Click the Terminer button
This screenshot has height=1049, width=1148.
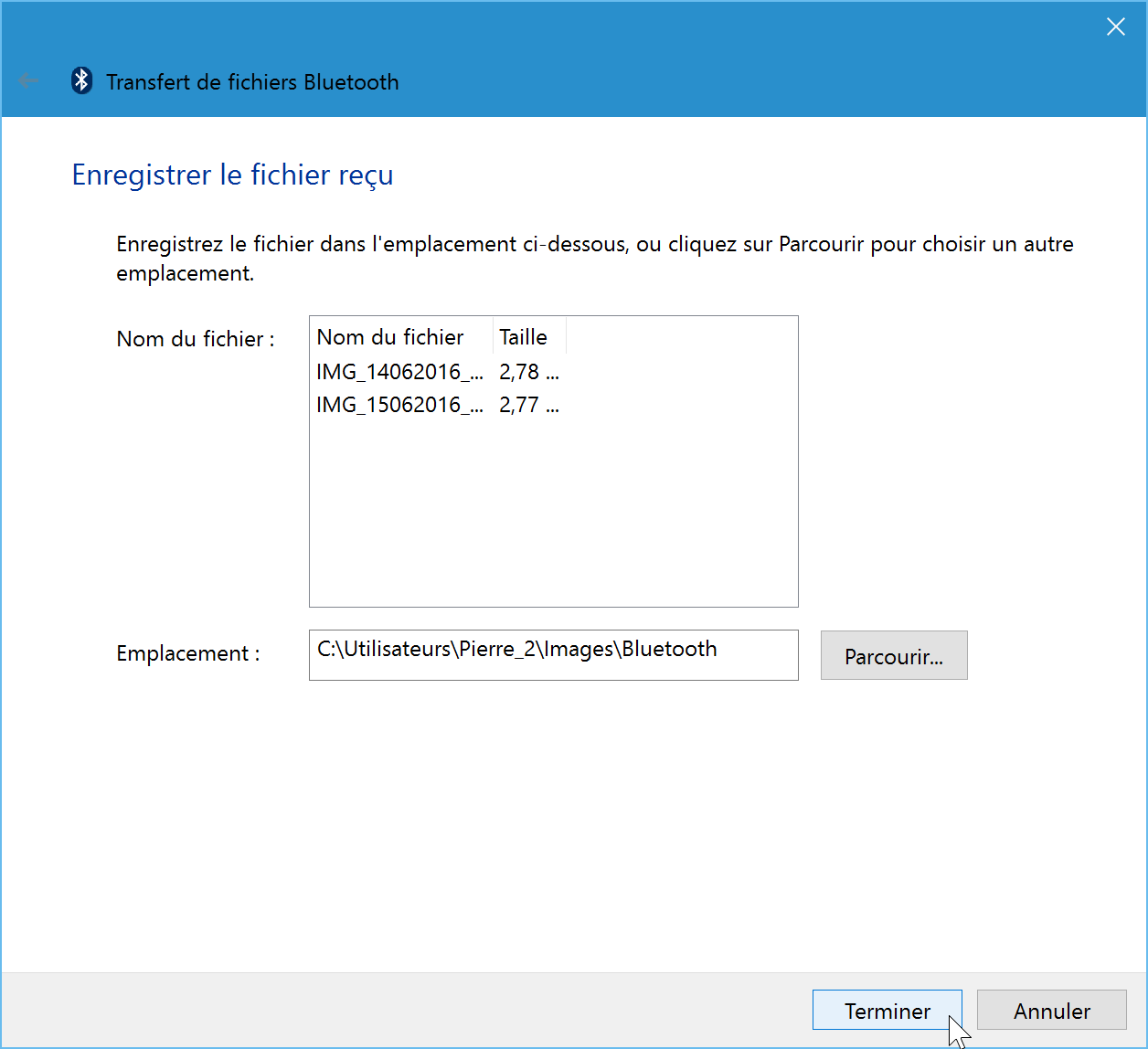887,1011
